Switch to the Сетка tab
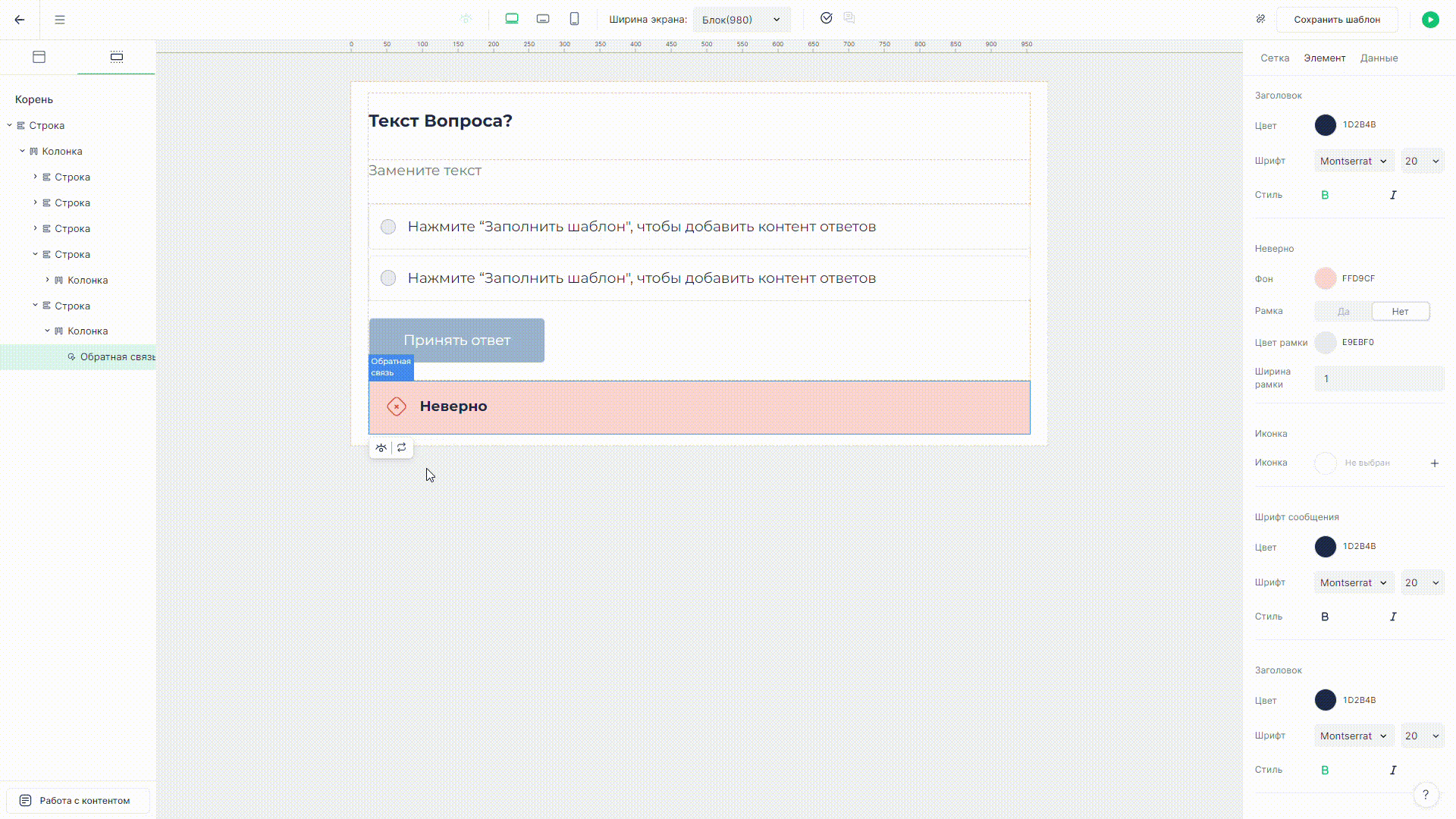The height and width of the screenshot is (819, 1456). [x=1275, y=58]
